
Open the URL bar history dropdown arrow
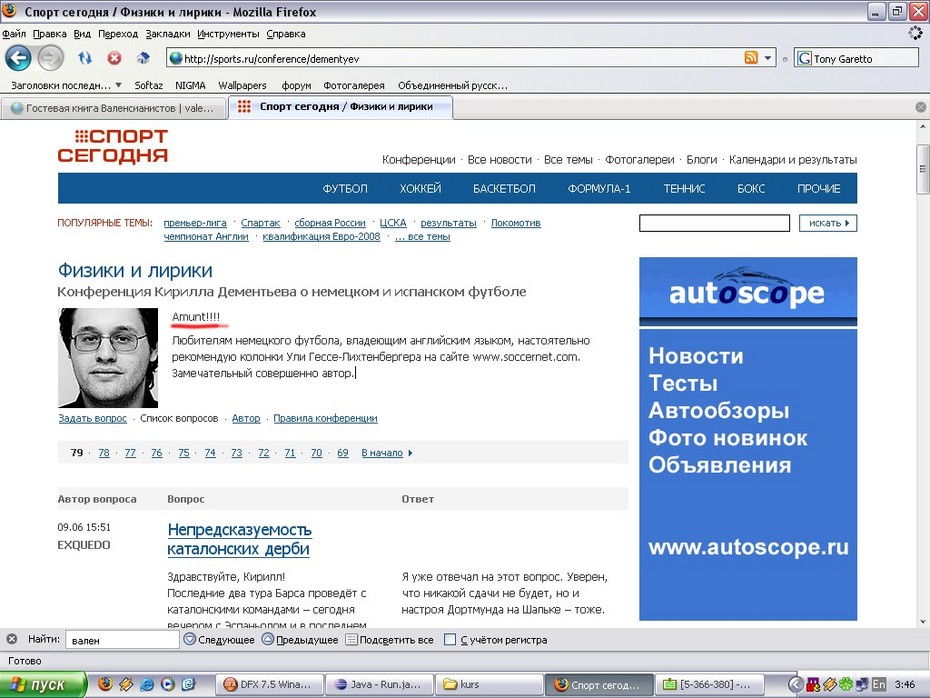pyautogui.click(x=768, y=58)
